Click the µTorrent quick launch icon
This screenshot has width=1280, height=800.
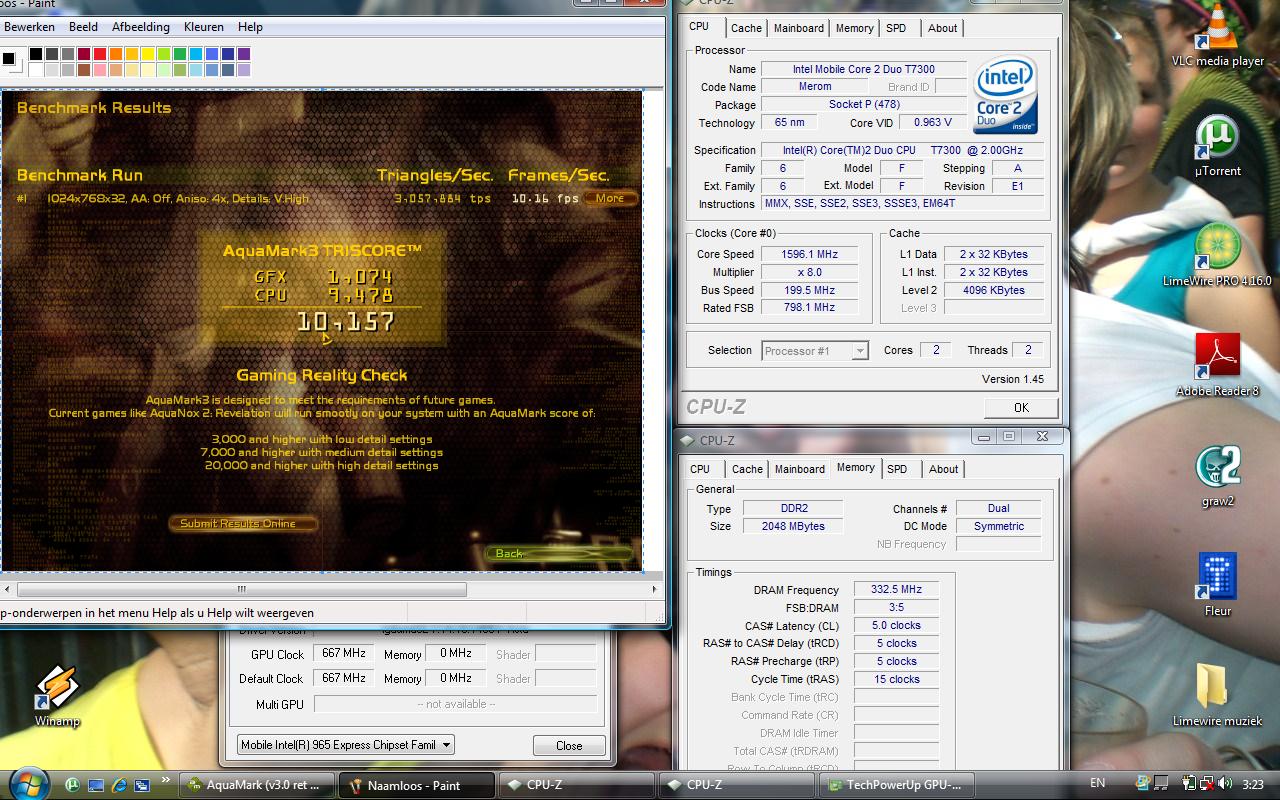click(x=73, y=785)
